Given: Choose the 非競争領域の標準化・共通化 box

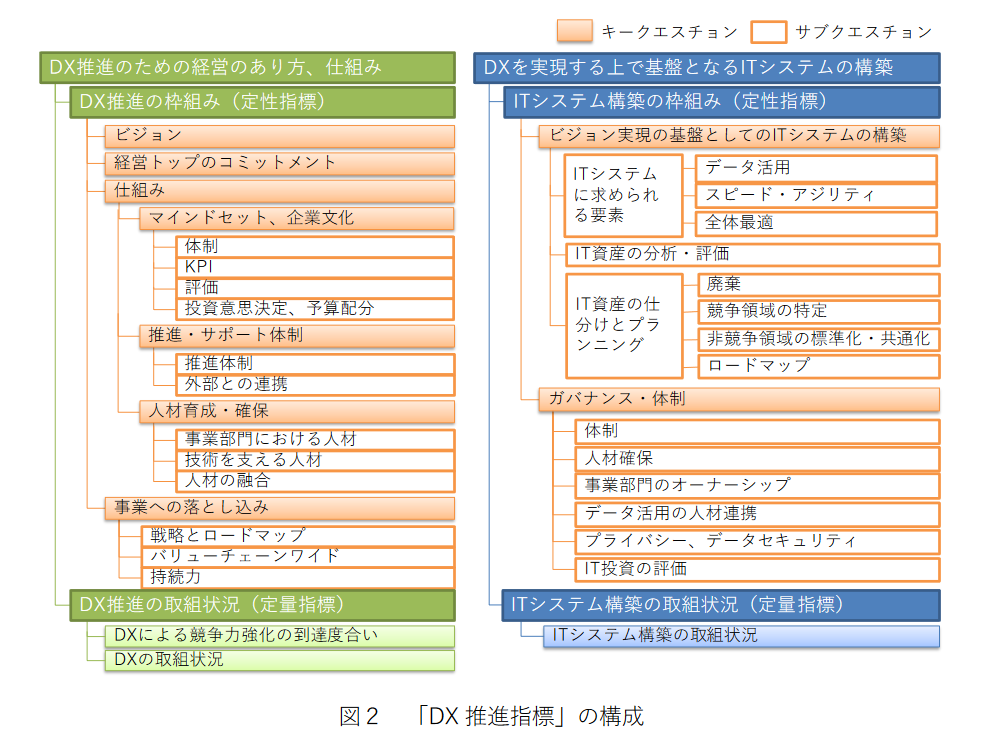Looking at the screenshot, I should point(818,339).
